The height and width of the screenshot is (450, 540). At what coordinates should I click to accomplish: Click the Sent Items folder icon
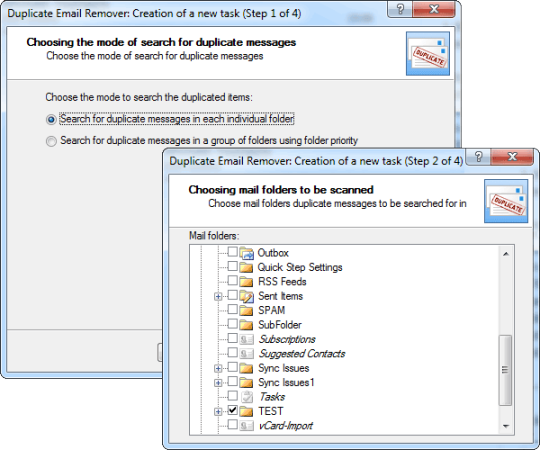[x=247, y=296]
